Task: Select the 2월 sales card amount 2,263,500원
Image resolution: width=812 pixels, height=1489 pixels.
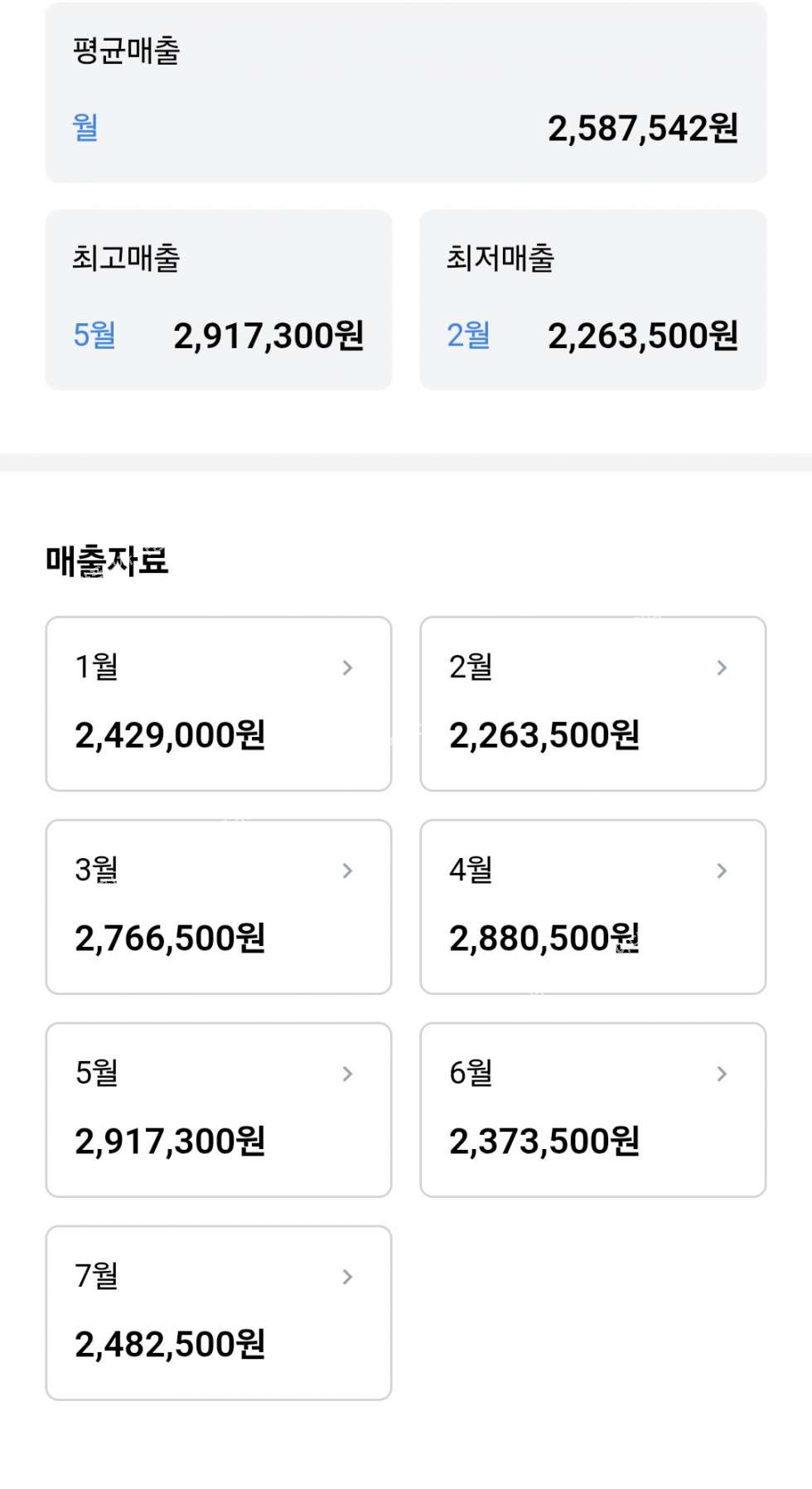Action: coord(544,735)
